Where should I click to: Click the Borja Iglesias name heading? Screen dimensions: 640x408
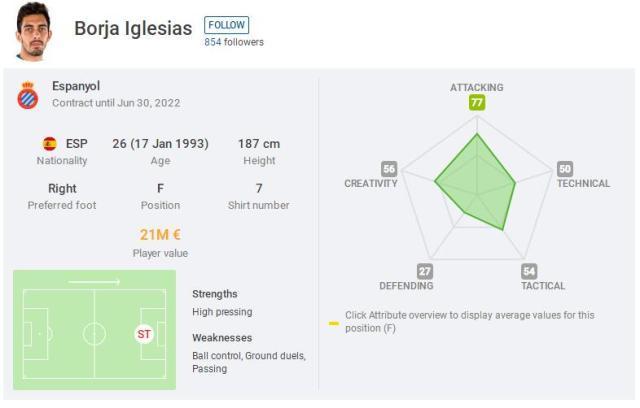coord(133,29)
